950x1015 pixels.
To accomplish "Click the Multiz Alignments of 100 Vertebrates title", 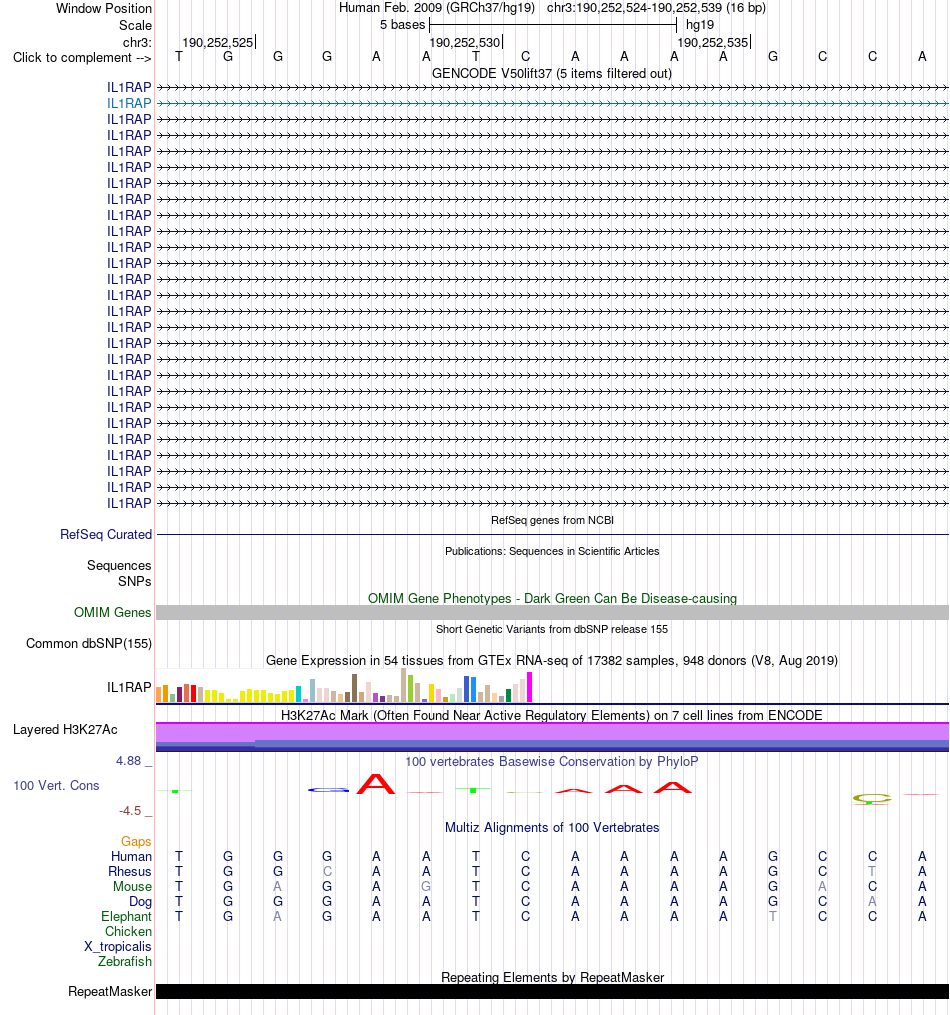I will 551,827.
